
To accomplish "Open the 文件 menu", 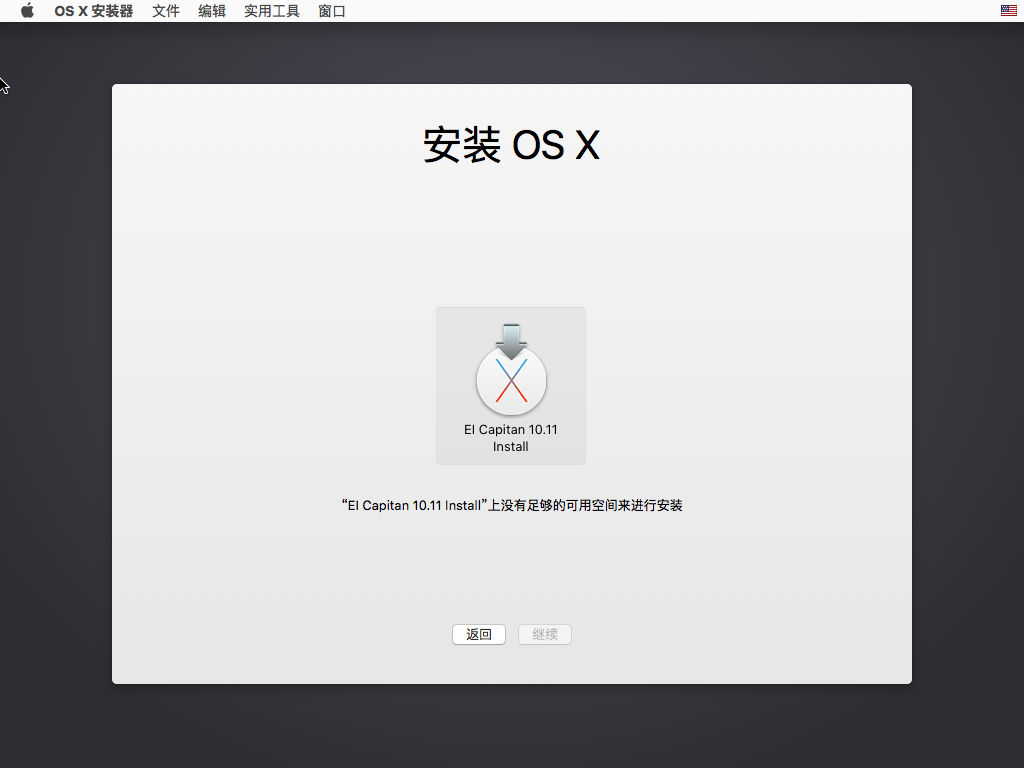I will [166, 11].
